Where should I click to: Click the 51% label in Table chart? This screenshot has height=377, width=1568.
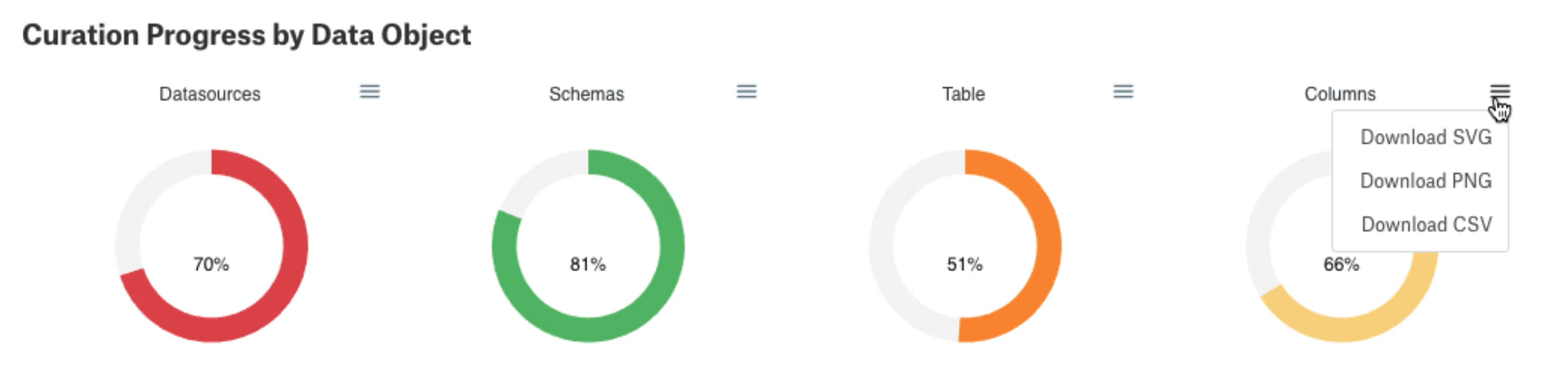point(964,264)
